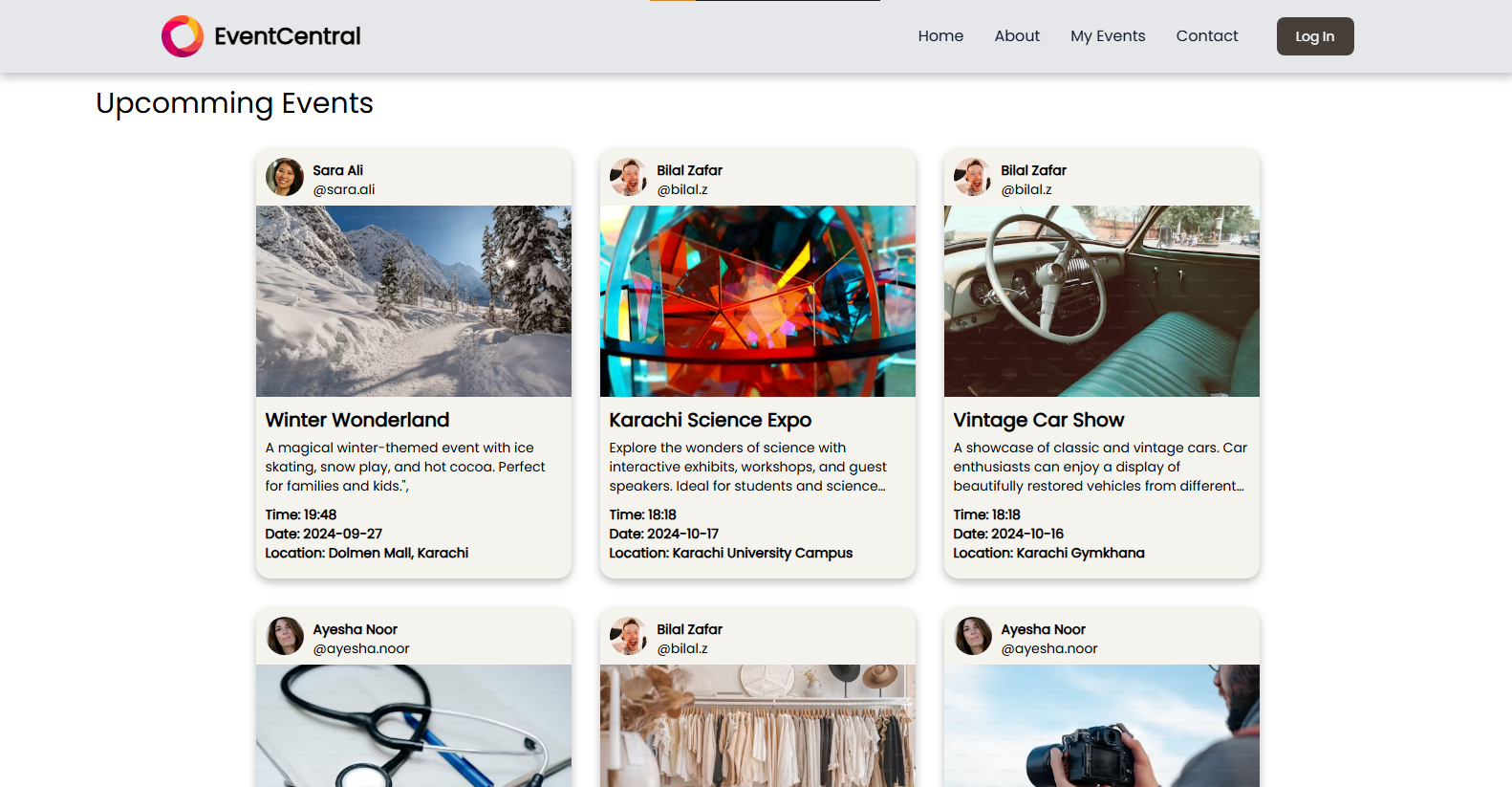1512x787 pixels.
Task: Click 'Date: 2024-09-27' text
Action: point(324,534)
